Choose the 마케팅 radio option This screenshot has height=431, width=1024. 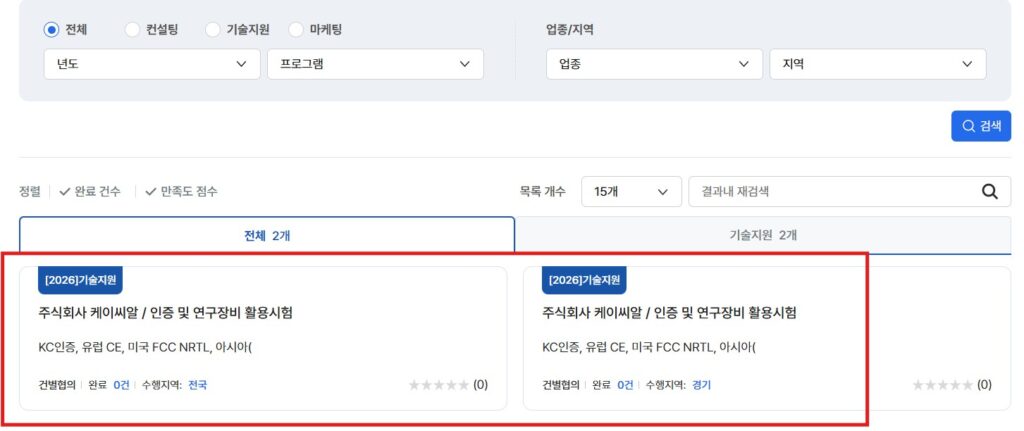[x=296, y=30]
